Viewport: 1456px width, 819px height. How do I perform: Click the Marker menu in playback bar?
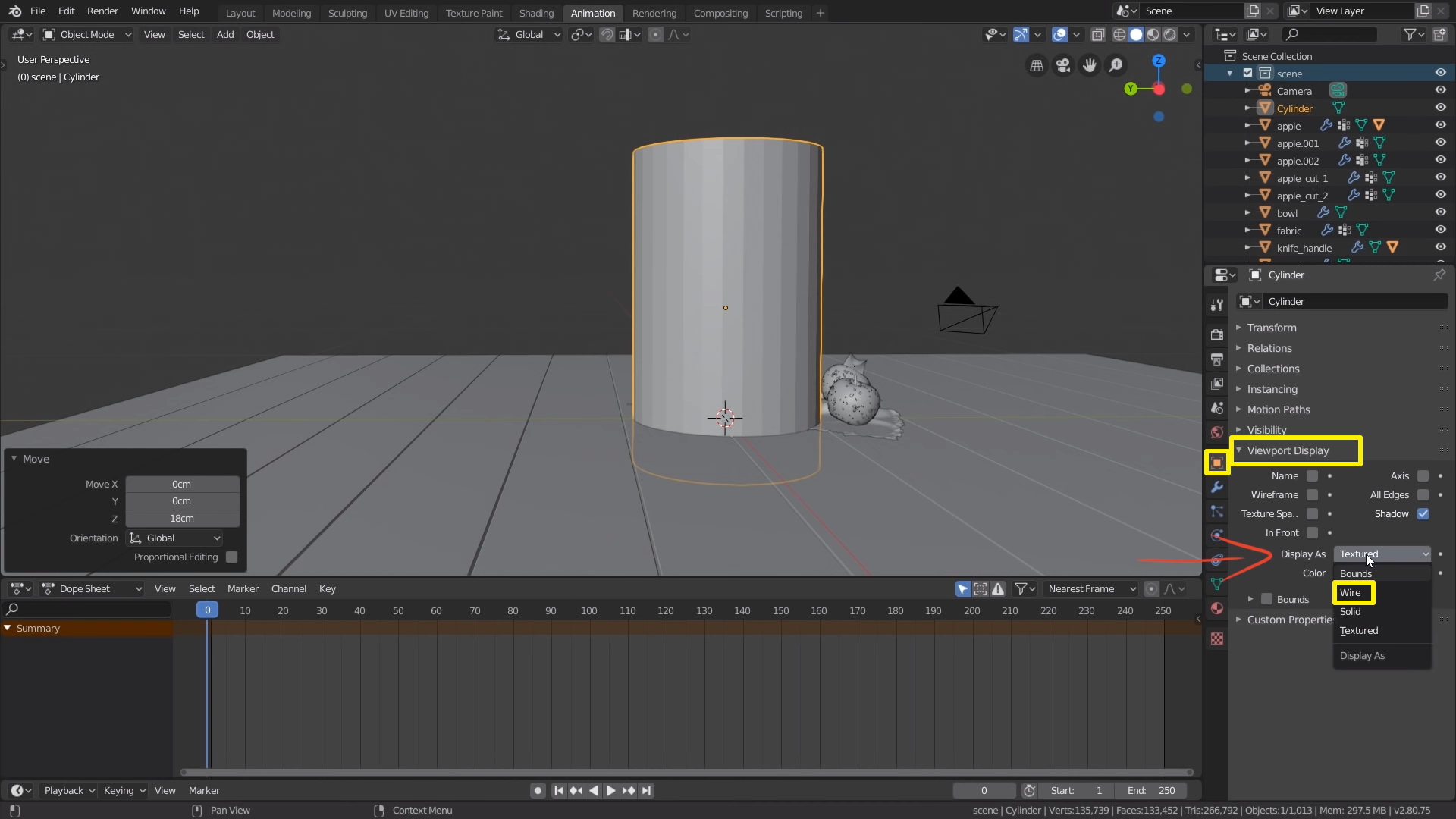click(204, 790)
